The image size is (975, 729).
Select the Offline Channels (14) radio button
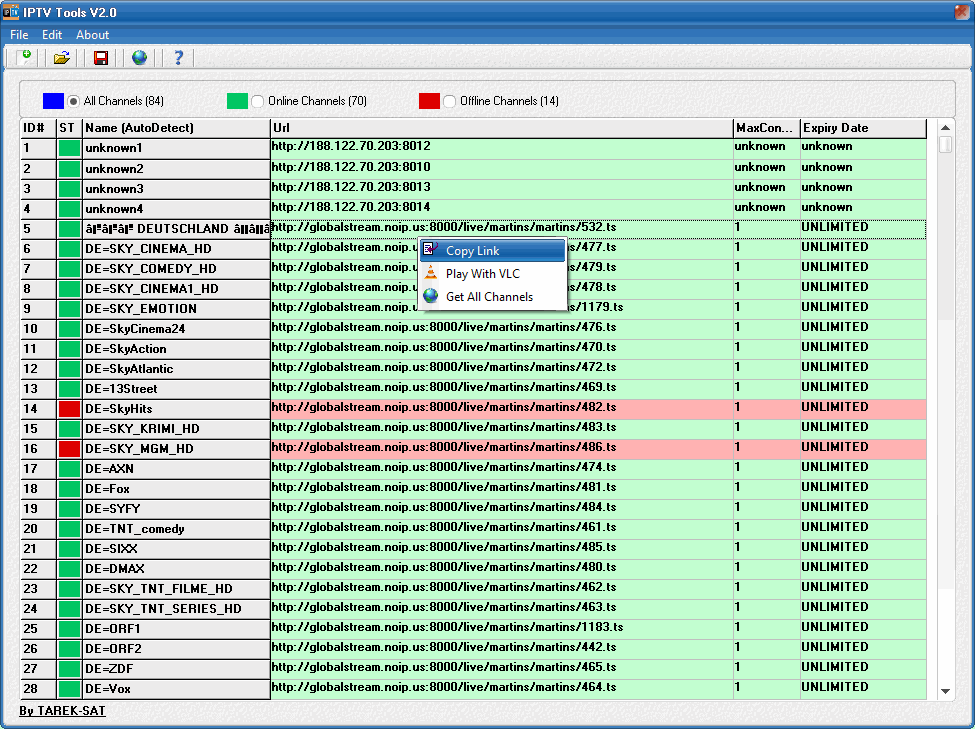(x=450, y=101)
